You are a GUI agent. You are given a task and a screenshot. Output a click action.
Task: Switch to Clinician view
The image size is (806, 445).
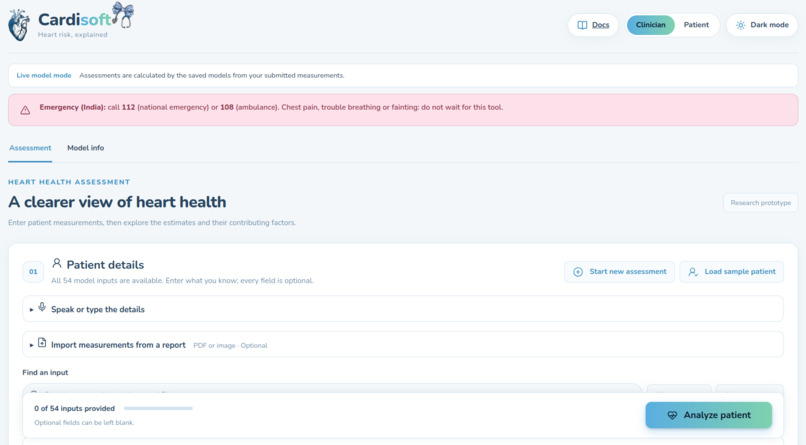click(650, 25)
